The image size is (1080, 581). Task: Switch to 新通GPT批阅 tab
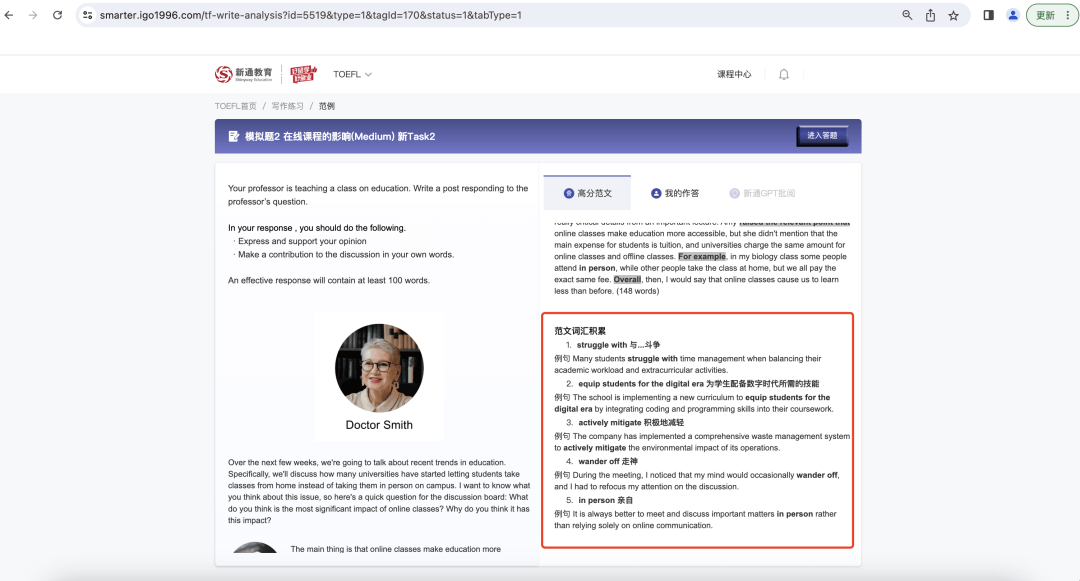(762, 193)
